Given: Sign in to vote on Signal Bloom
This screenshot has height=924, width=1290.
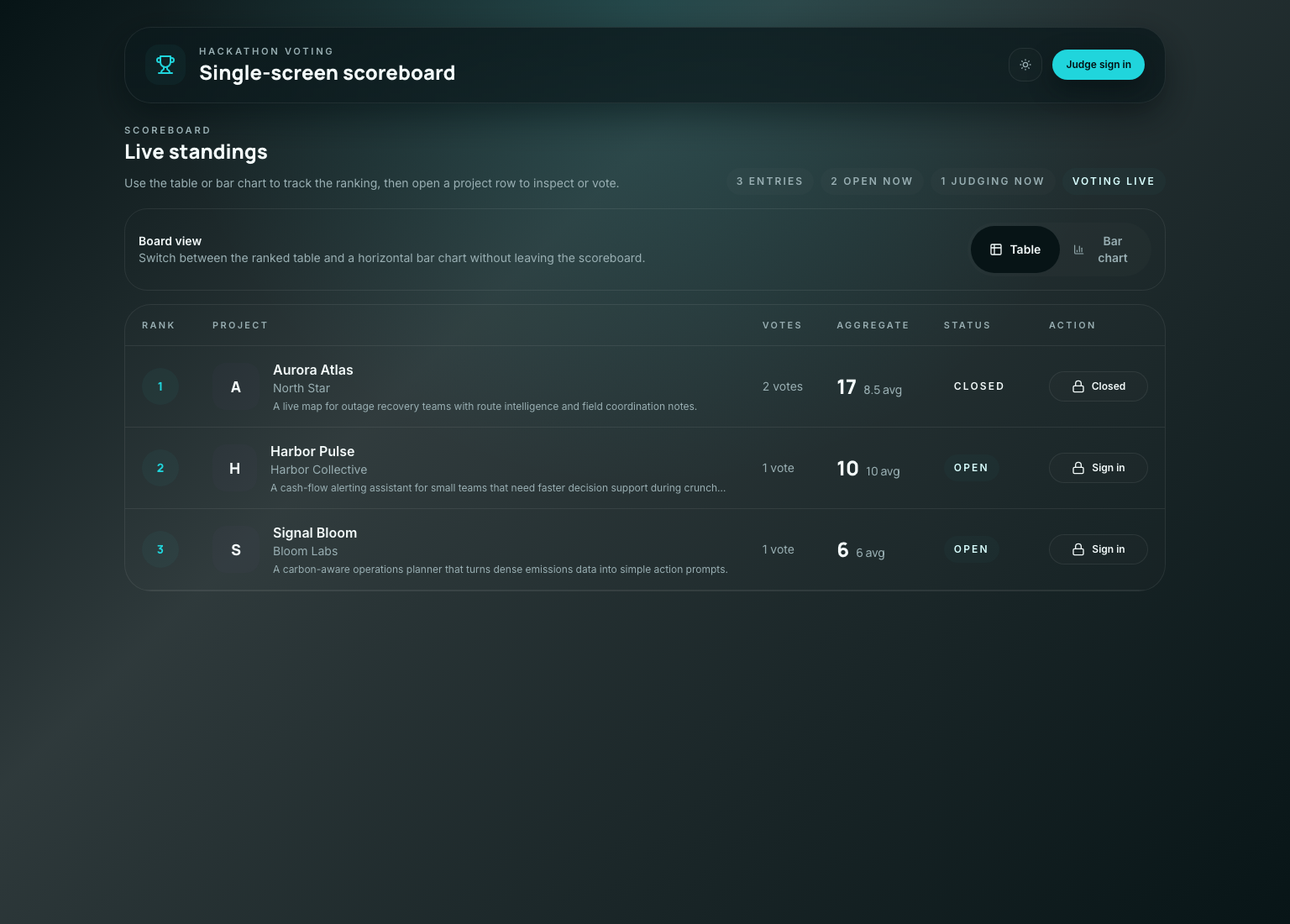Looking at the screenshot, I should click(x=1099, y=549).
